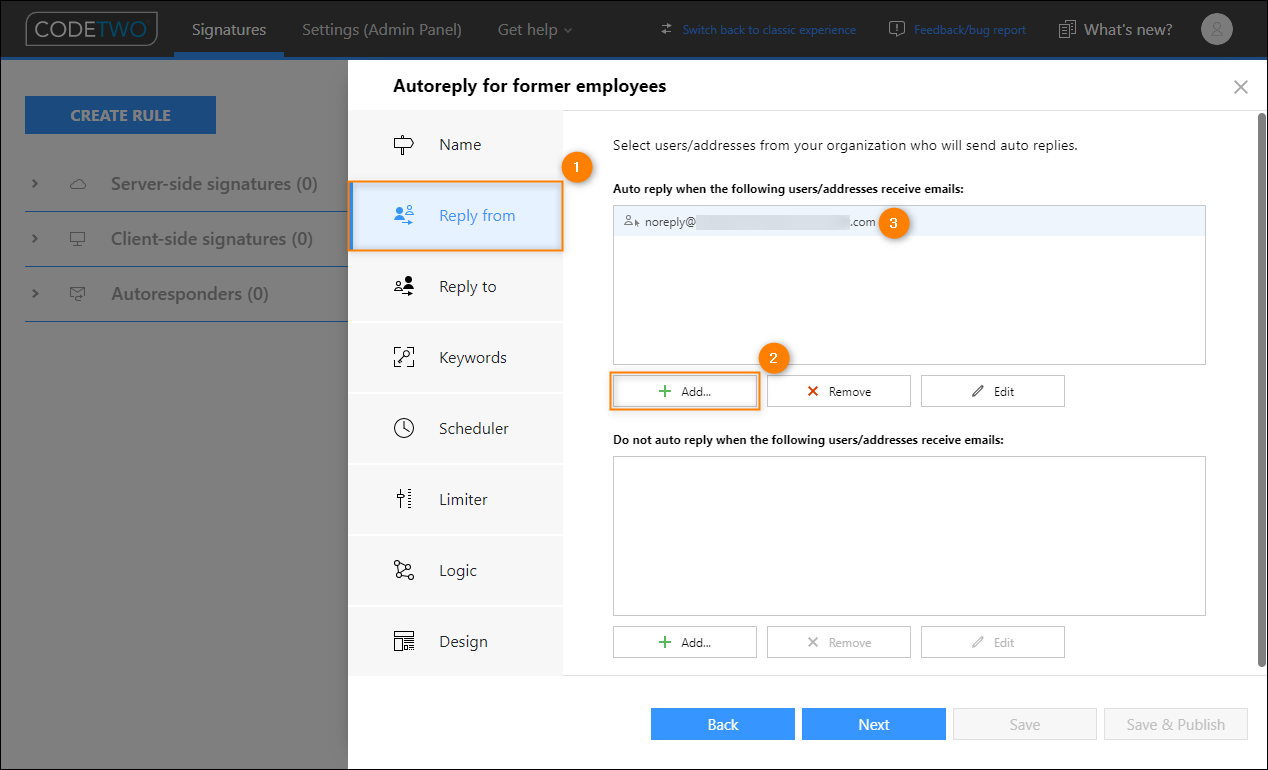Click the Limiter sliders icon
Image resolution: width=1268 pixels, height=770 pixels.
point(404,499)
